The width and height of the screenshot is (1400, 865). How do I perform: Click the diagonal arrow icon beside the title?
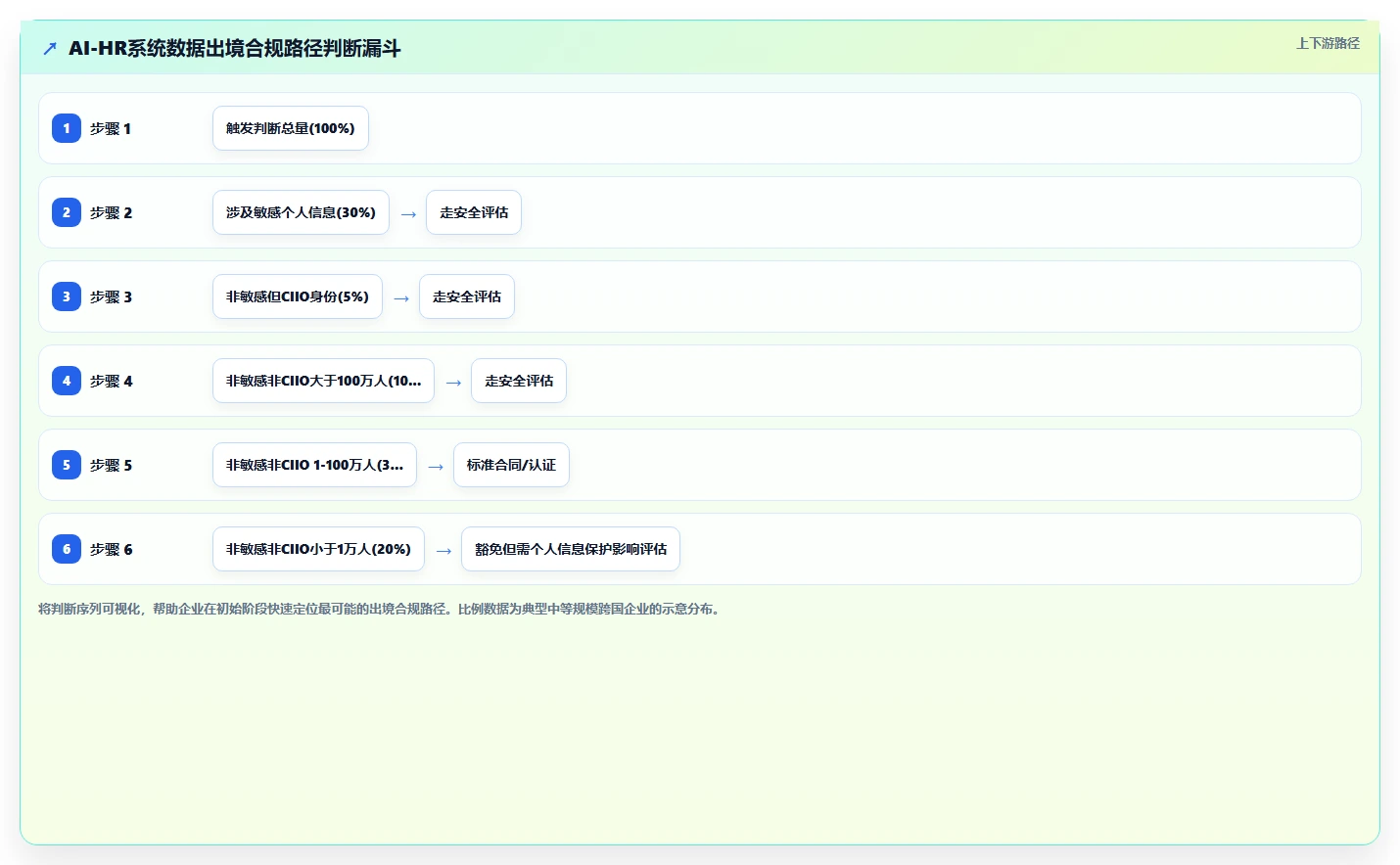[x=50, y=48]
